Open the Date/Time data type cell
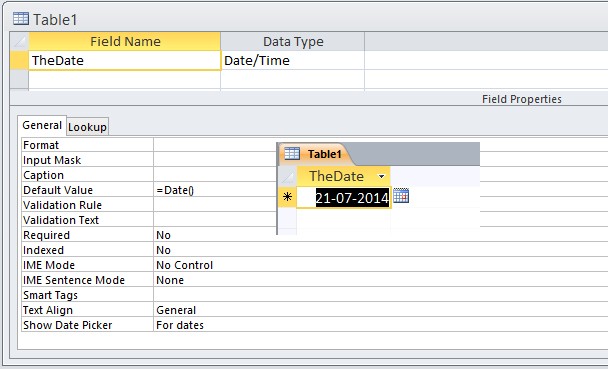The image size is (608, 369). click(292, 60)
